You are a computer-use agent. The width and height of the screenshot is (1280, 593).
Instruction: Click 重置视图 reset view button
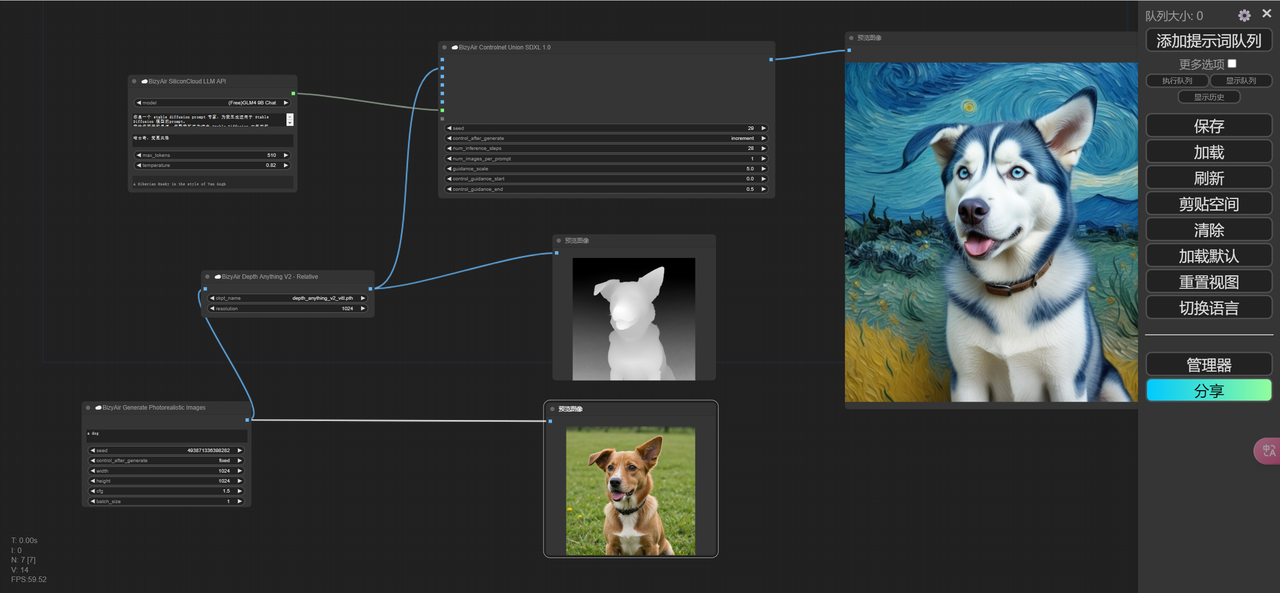coord(1209,282)
